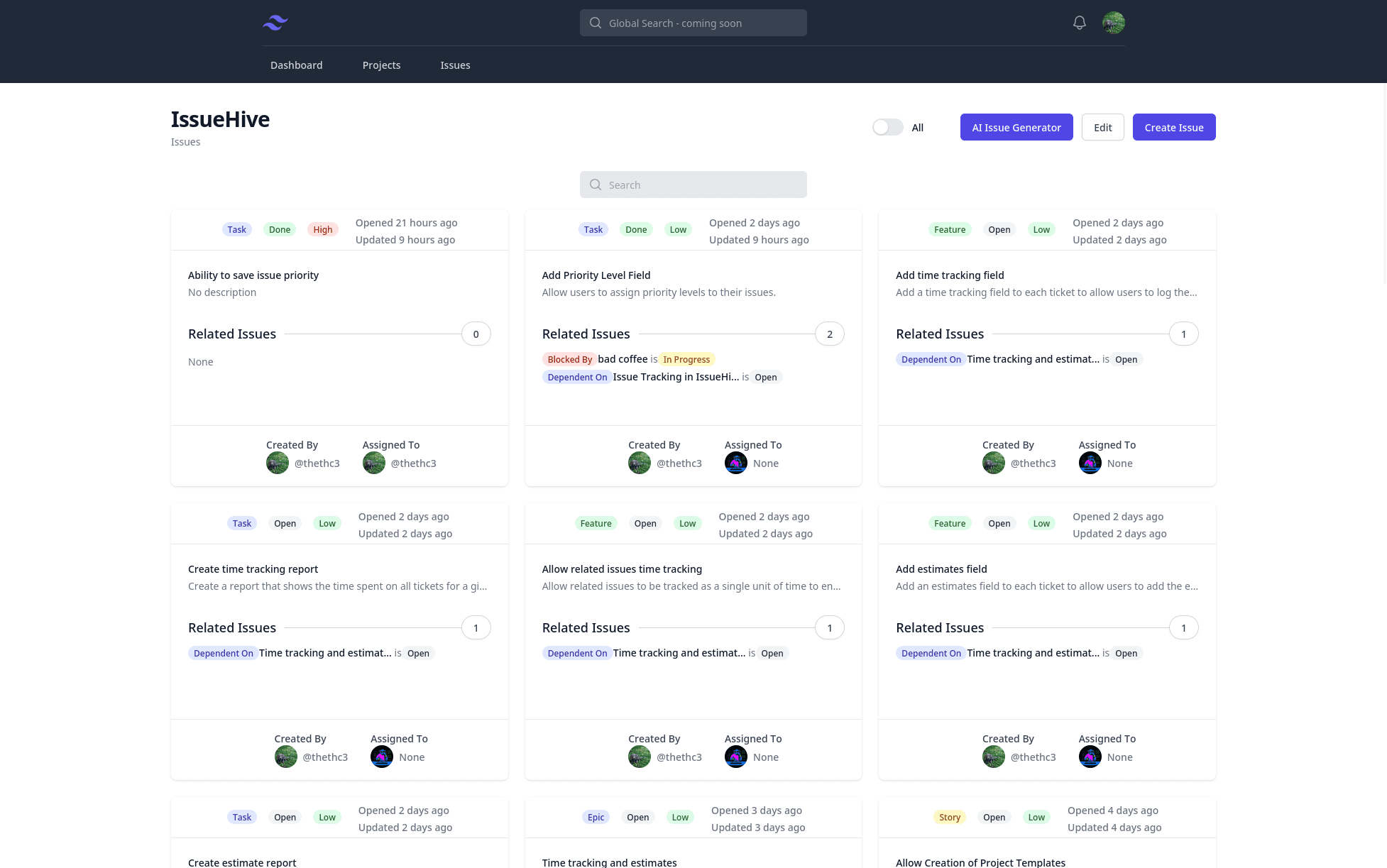Launch the AI Issue Generator
Viewport: 1387px width, 868px height.
tap(1016, 127)
